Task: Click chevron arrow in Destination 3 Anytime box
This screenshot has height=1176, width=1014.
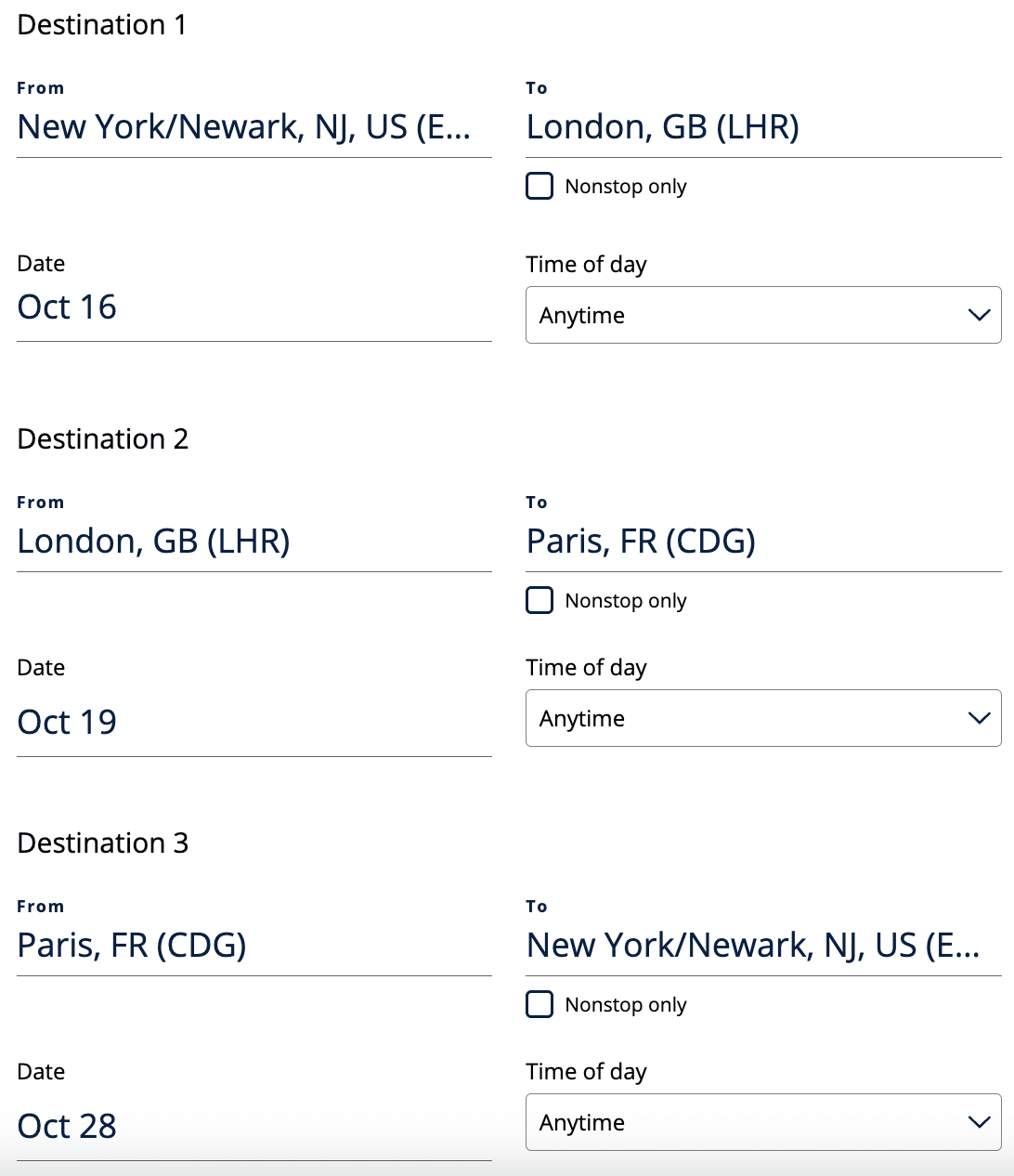Action: (x=979, y=1122)
